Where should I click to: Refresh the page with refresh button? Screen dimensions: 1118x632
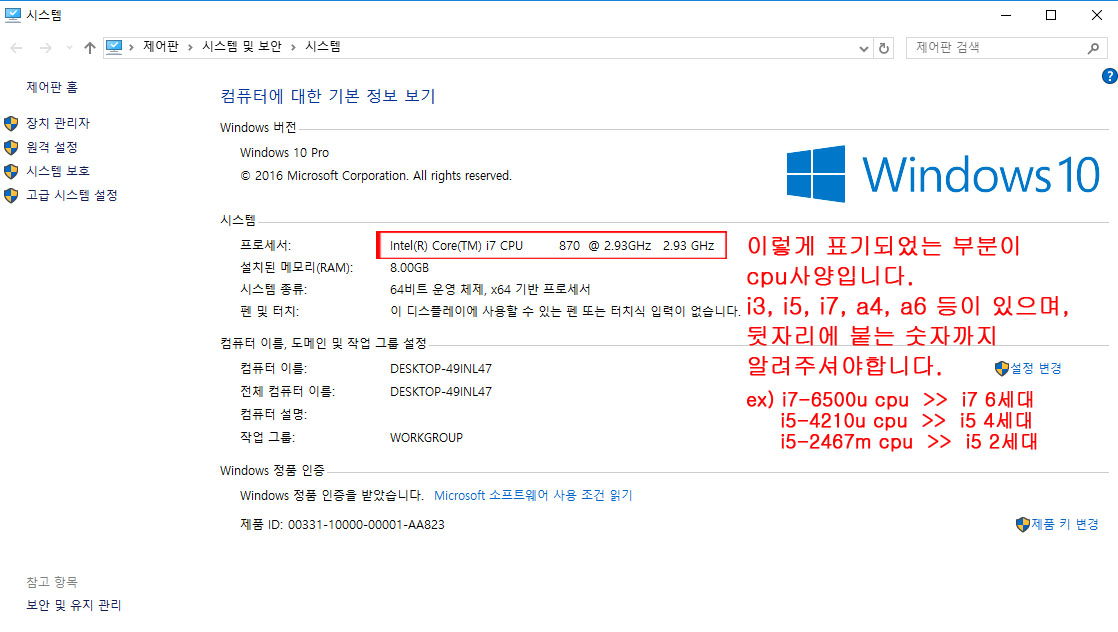coord(884,48)
